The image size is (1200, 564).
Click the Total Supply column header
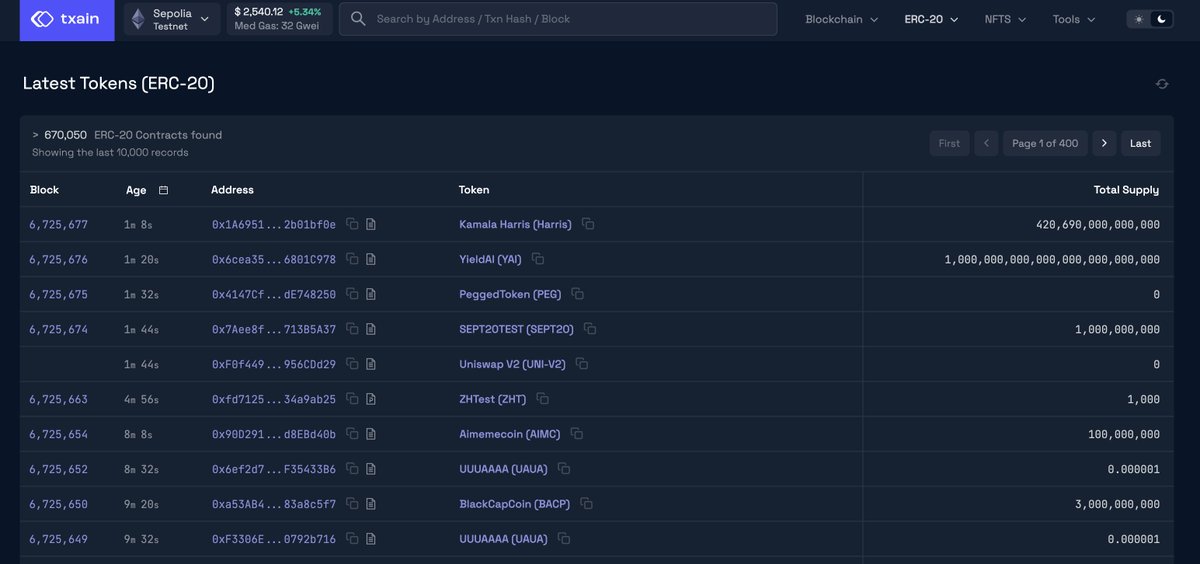pos(1126,190)
